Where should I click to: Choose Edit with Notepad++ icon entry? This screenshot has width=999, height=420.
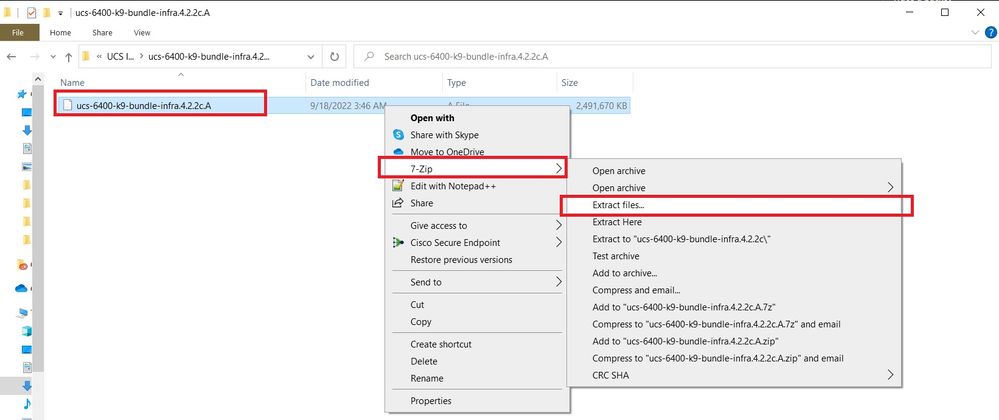point(398,186)
